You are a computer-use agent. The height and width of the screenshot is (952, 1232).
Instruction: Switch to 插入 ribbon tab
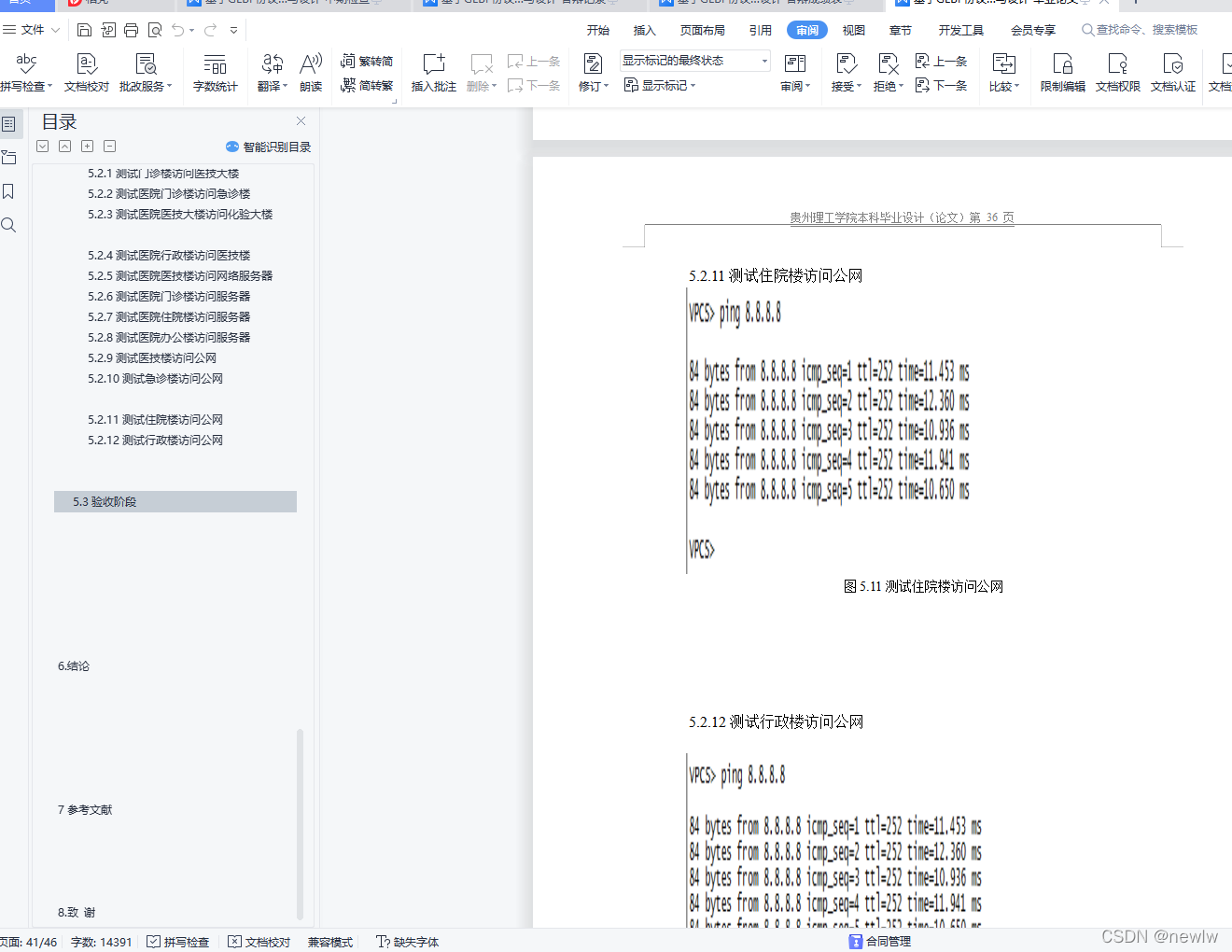pos(645,30)
